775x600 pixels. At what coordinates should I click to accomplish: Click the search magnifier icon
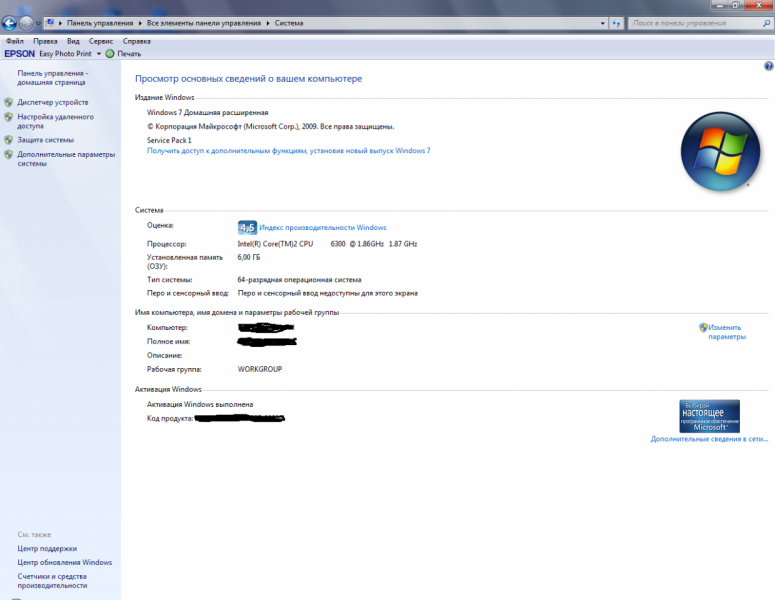click(767, 23)
